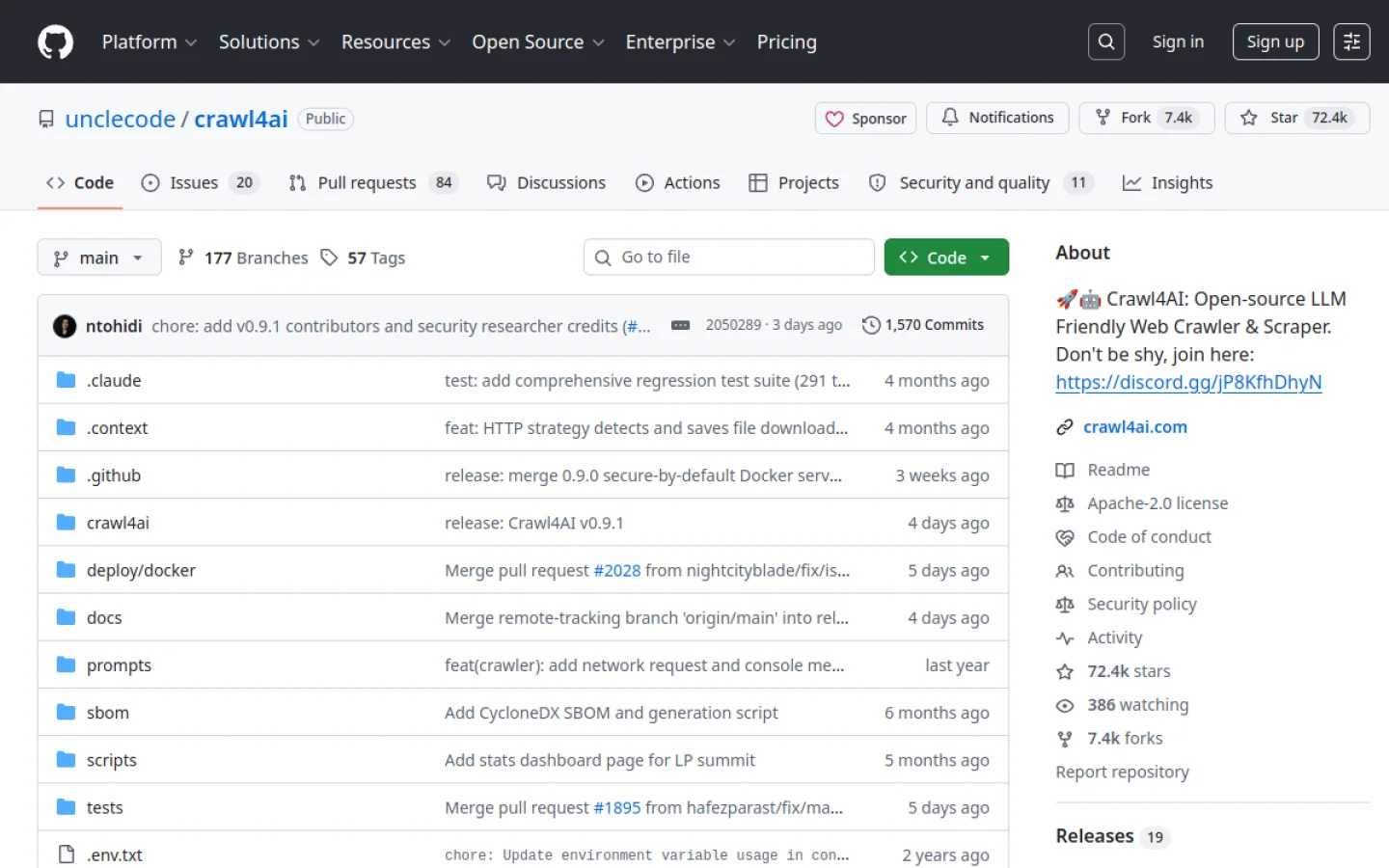
Task: Click the search magnifier icon in header
Action: (x=1106, y=41)
